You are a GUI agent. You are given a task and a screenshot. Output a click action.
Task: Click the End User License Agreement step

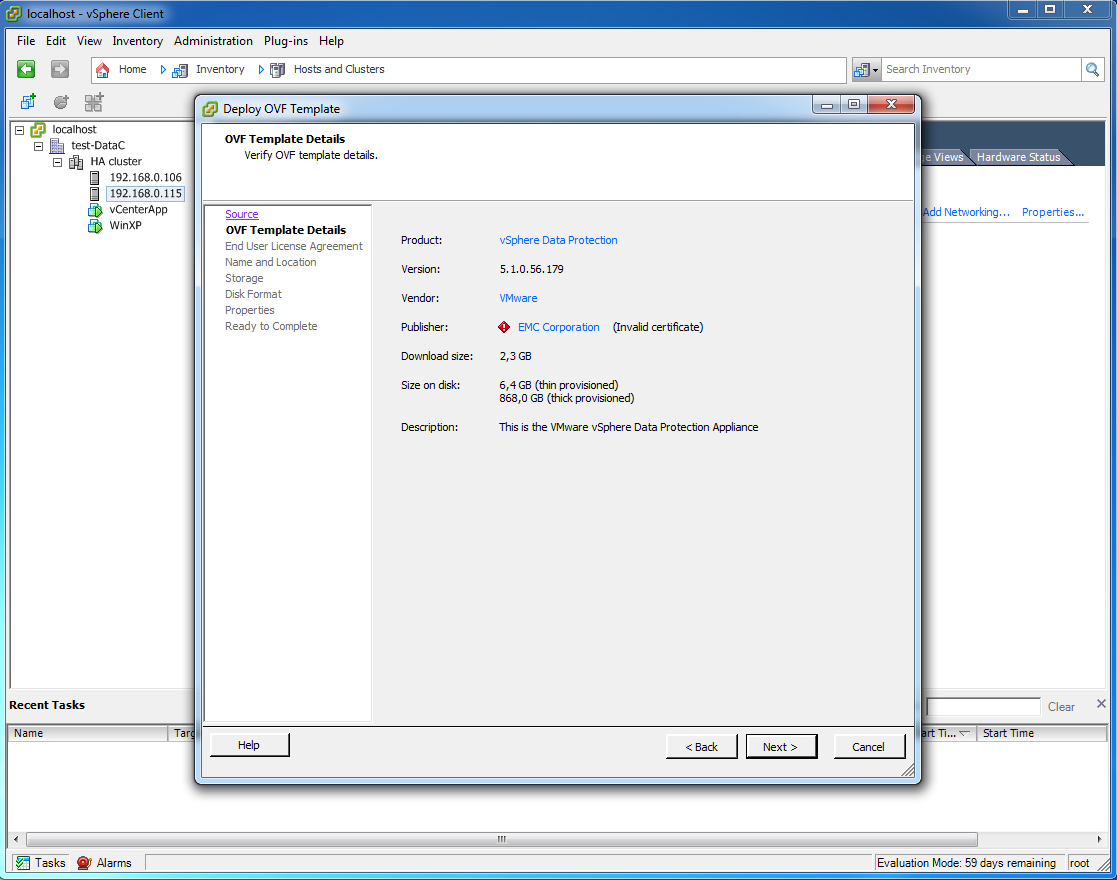[x=293, y=246]
